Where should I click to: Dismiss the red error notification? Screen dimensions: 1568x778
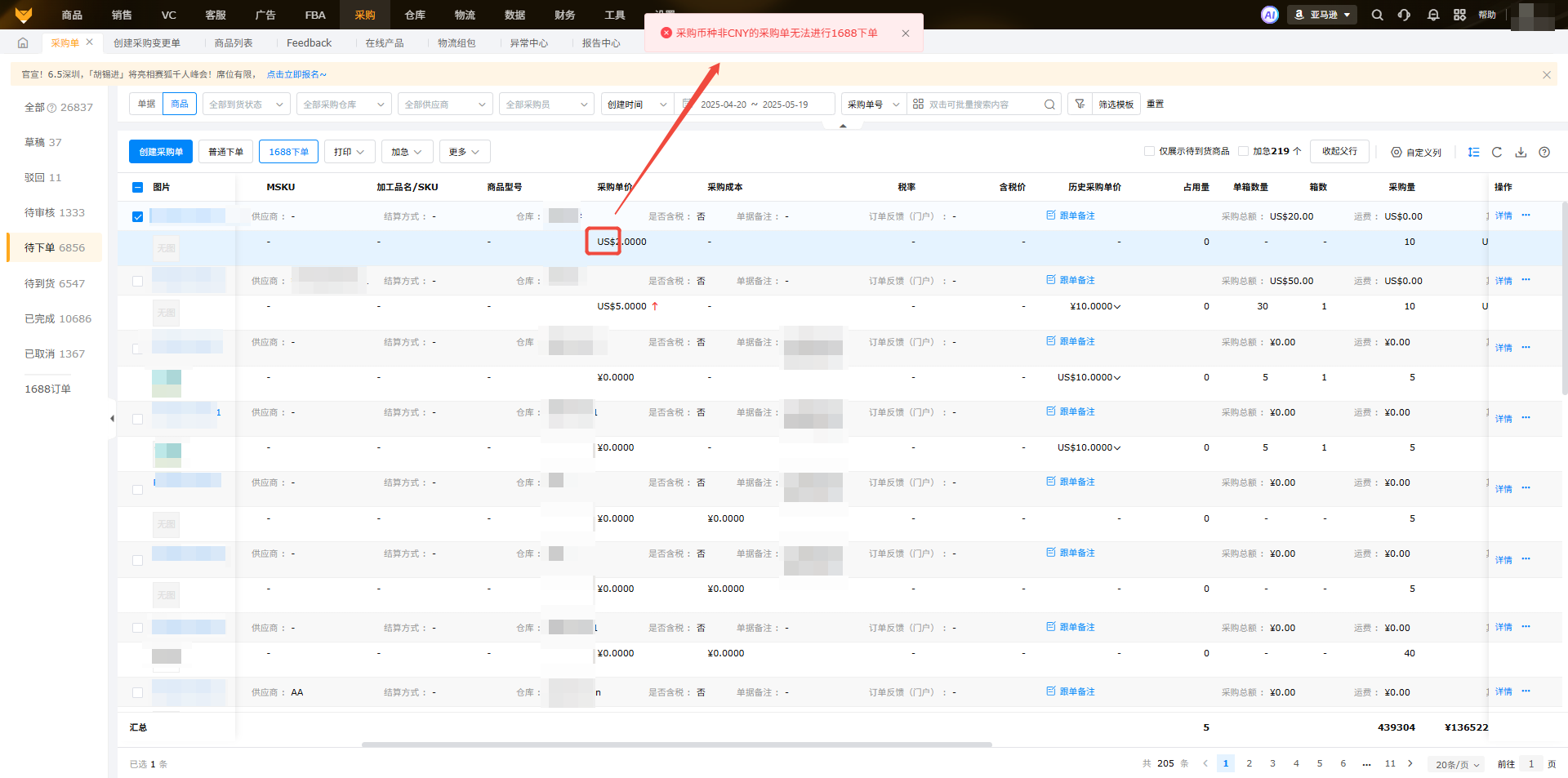[905, 33]
